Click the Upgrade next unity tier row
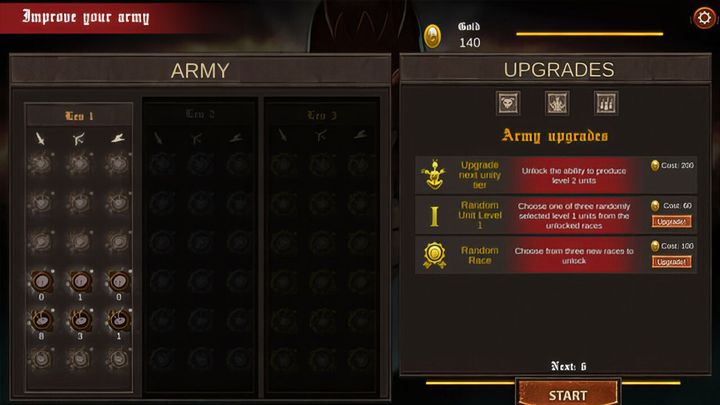 click(556, 175)
